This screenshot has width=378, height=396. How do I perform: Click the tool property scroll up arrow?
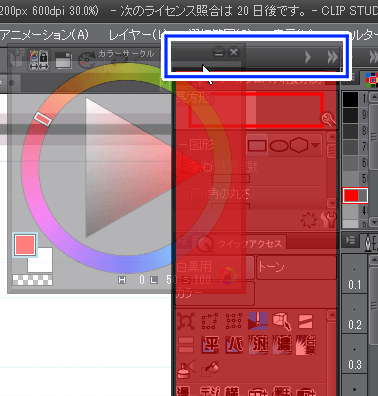332,137
